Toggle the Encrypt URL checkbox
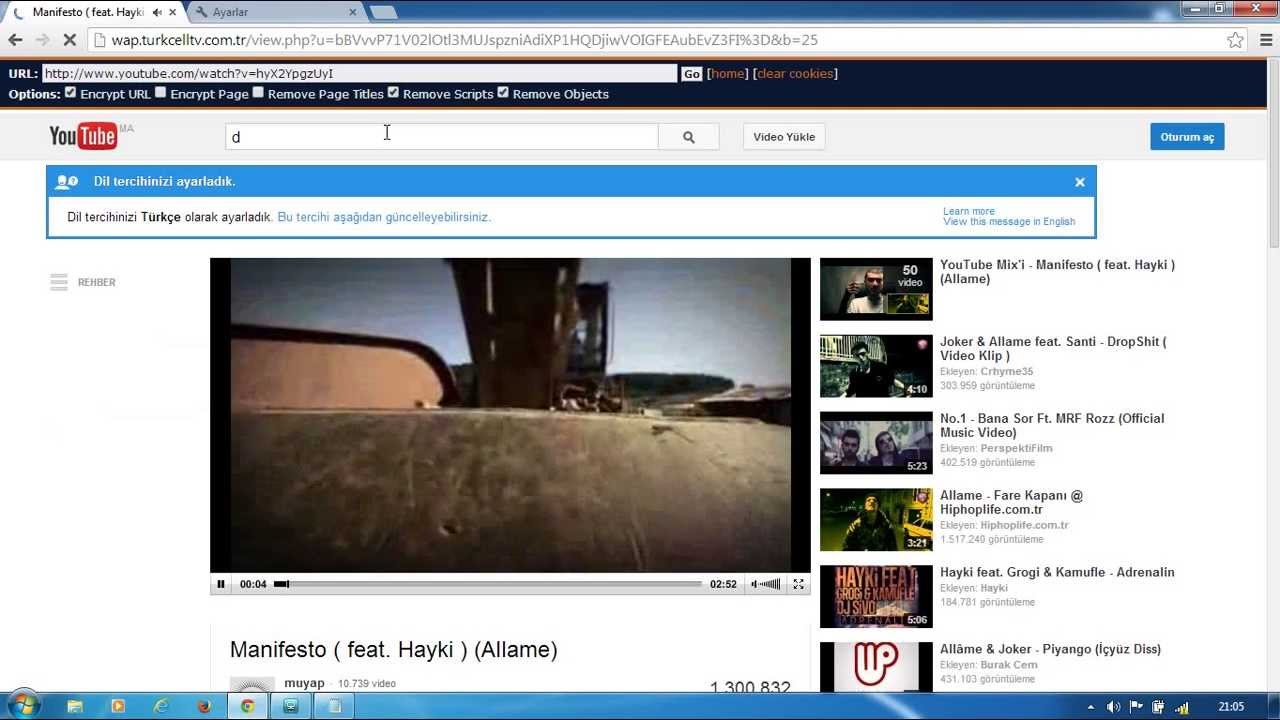Image resolution: width=1280 pixels, height=720 pixels. (x=70, y=92)
